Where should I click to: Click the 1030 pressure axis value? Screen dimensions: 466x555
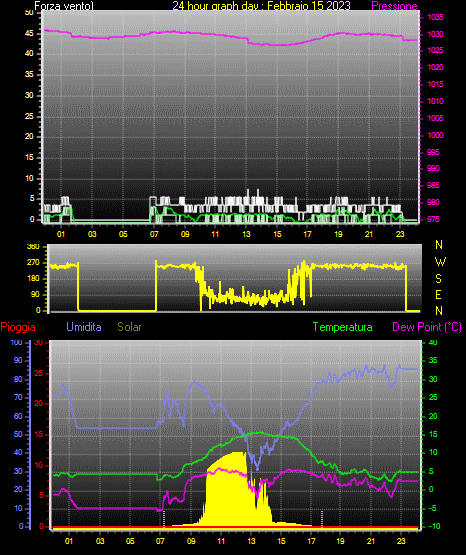[435, 34]
